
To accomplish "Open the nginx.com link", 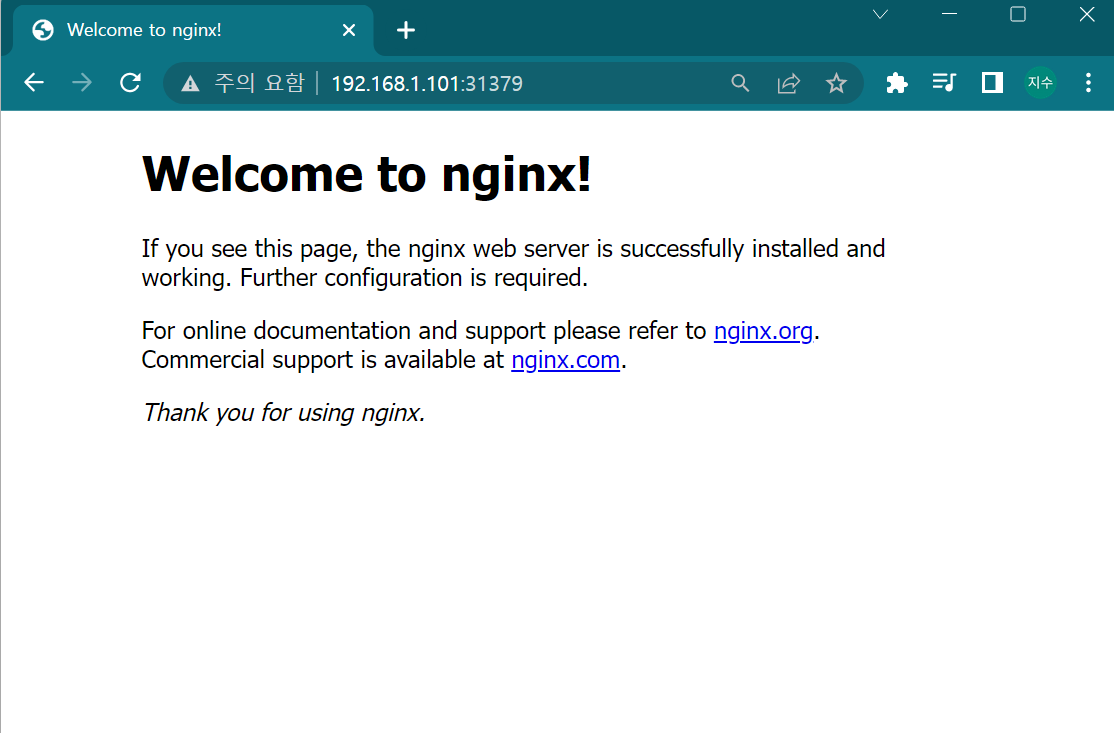I will (566, 360).
